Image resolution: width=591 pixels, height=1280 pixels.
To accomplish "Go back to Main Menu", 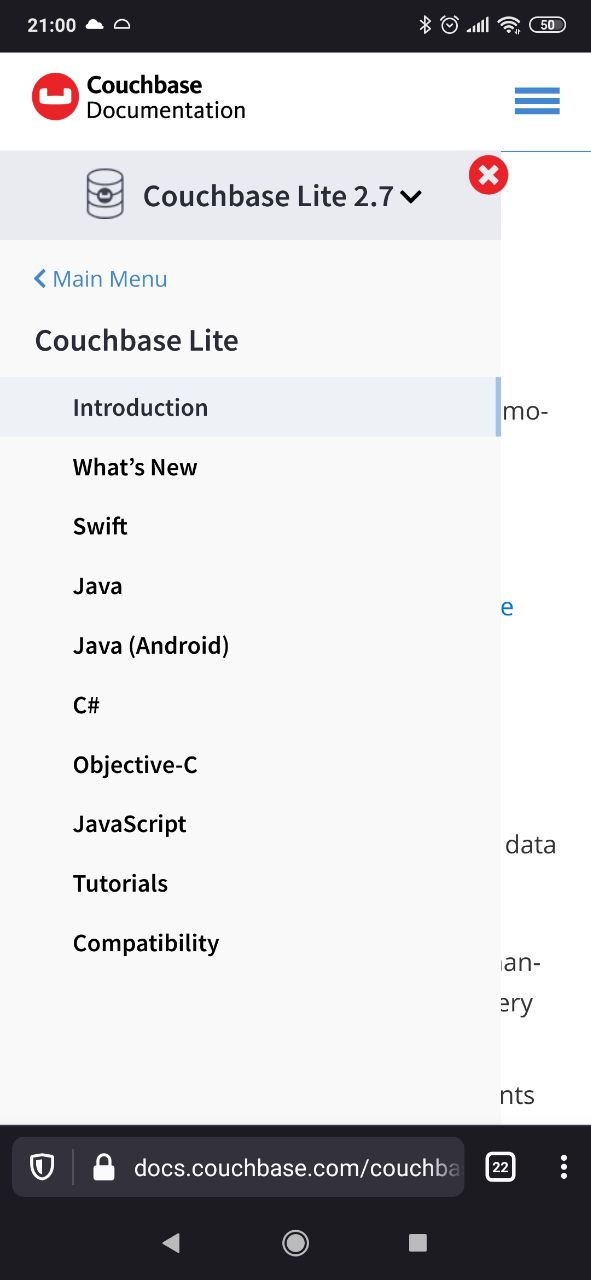I will point(100,279).
